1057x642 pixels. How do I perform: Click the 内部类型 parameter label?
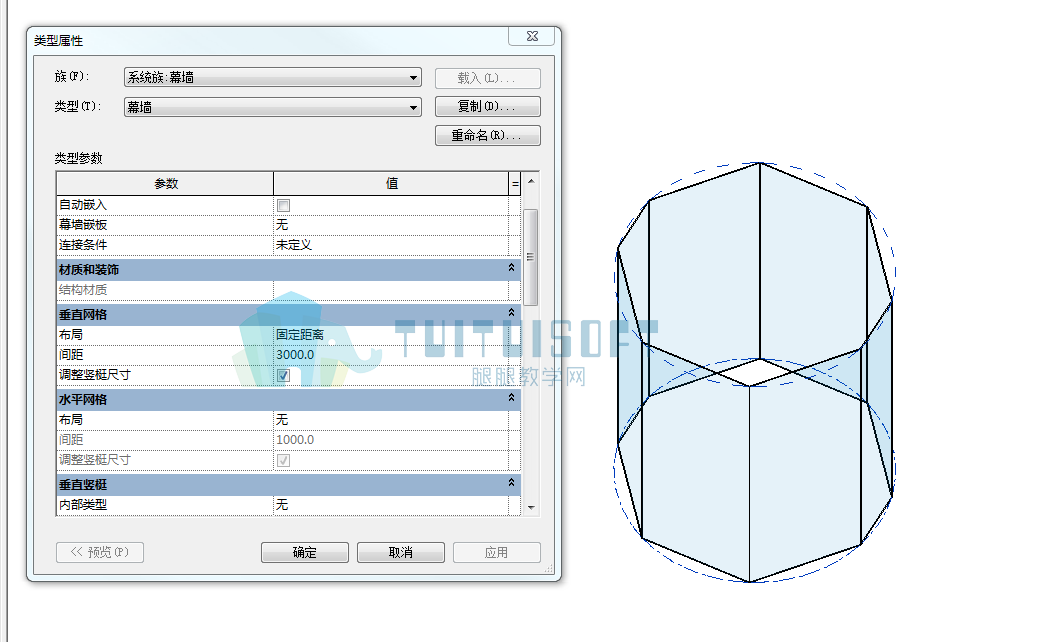[x=83, y=504]
